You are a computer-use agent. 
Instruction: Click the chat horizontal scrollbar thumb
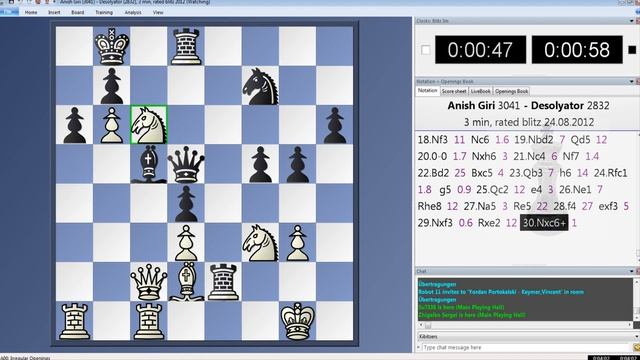click(x=428, y=325)
